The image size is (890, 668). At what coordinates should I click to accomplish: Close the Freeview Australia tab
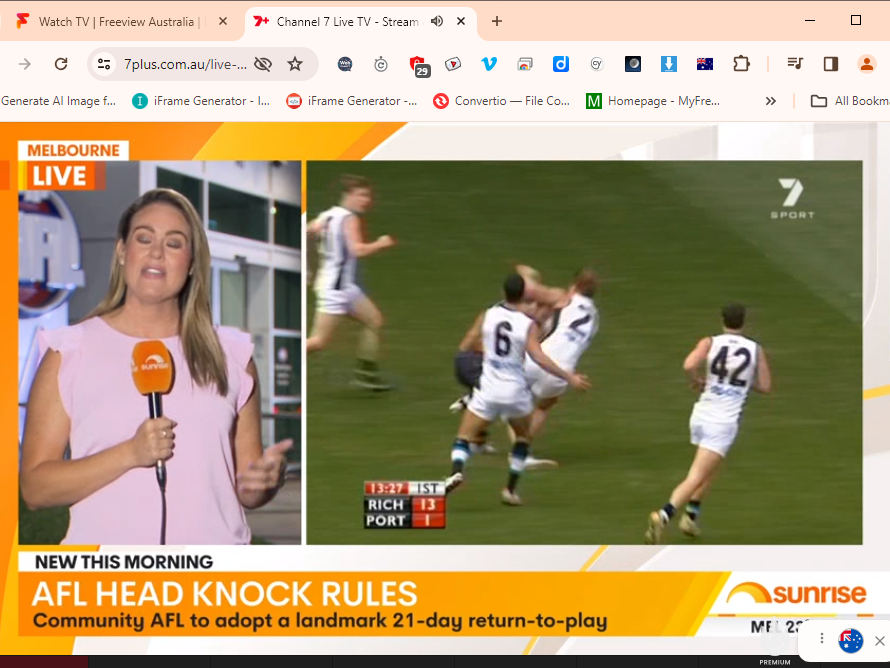pos(223,22)
